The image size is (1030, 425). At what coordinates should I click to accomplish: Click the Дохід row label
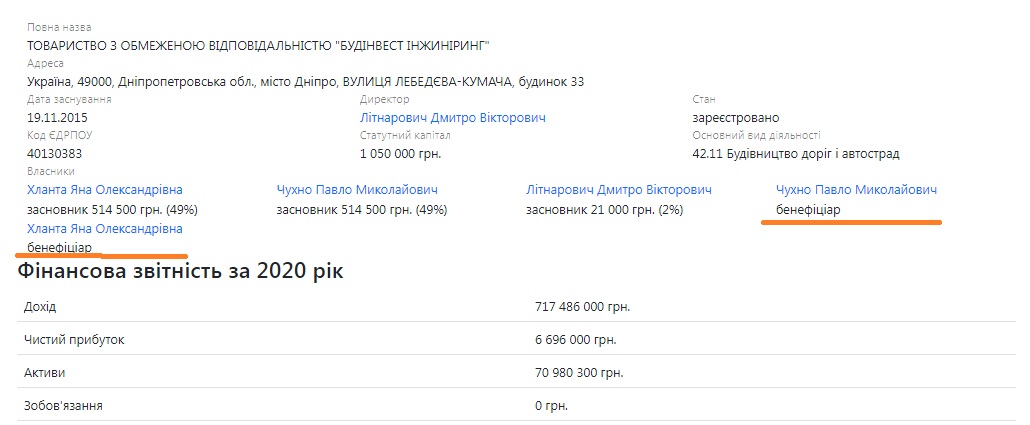[40, 306]
